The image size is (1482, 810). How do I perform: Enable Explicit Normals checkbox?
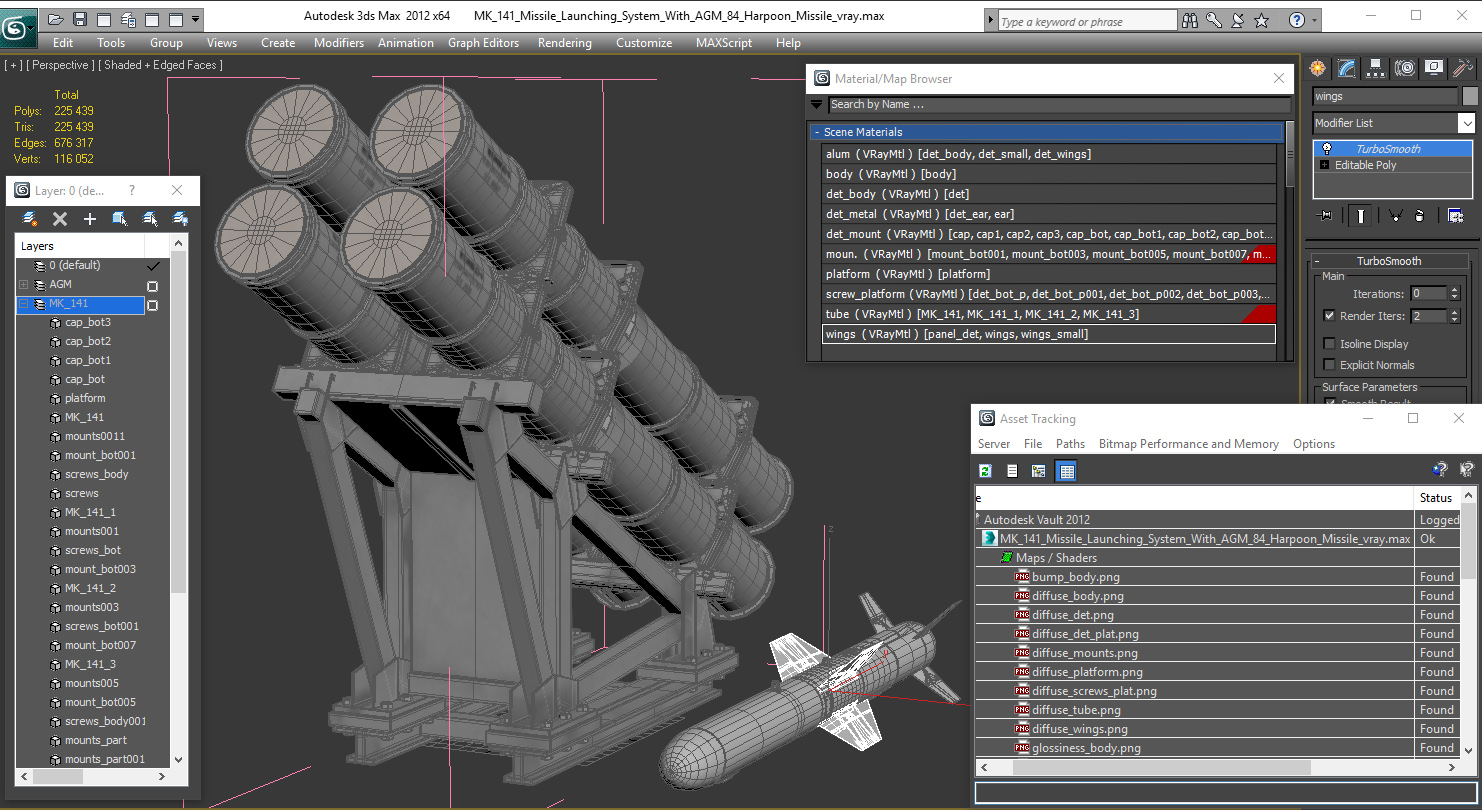[x=1329, y=365]
